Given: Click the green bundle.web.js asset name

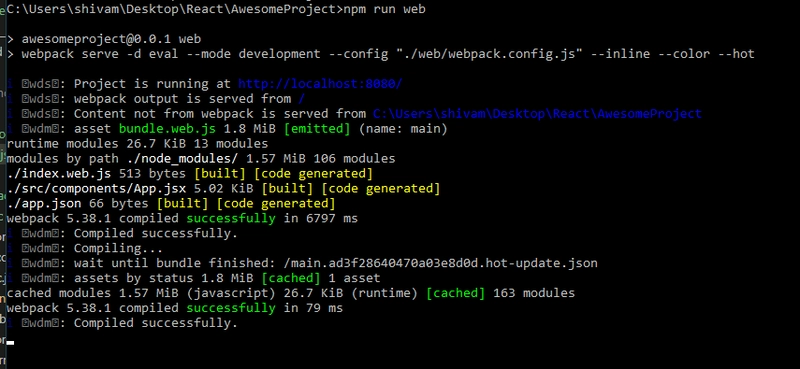Looking at the screenshot, I should pyautogui.click(x=167, y=129).
